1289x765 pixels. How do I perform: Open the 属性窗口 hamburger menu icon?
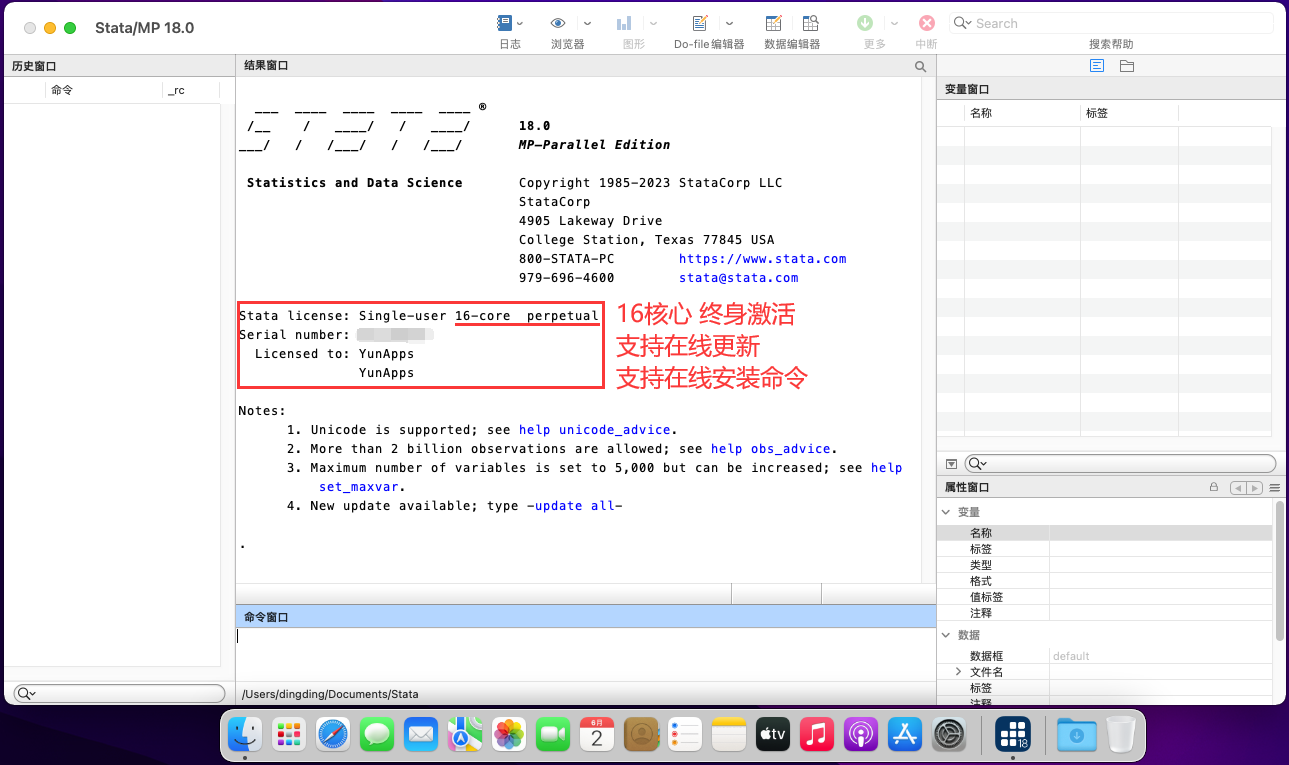[x=1274, y=488]
